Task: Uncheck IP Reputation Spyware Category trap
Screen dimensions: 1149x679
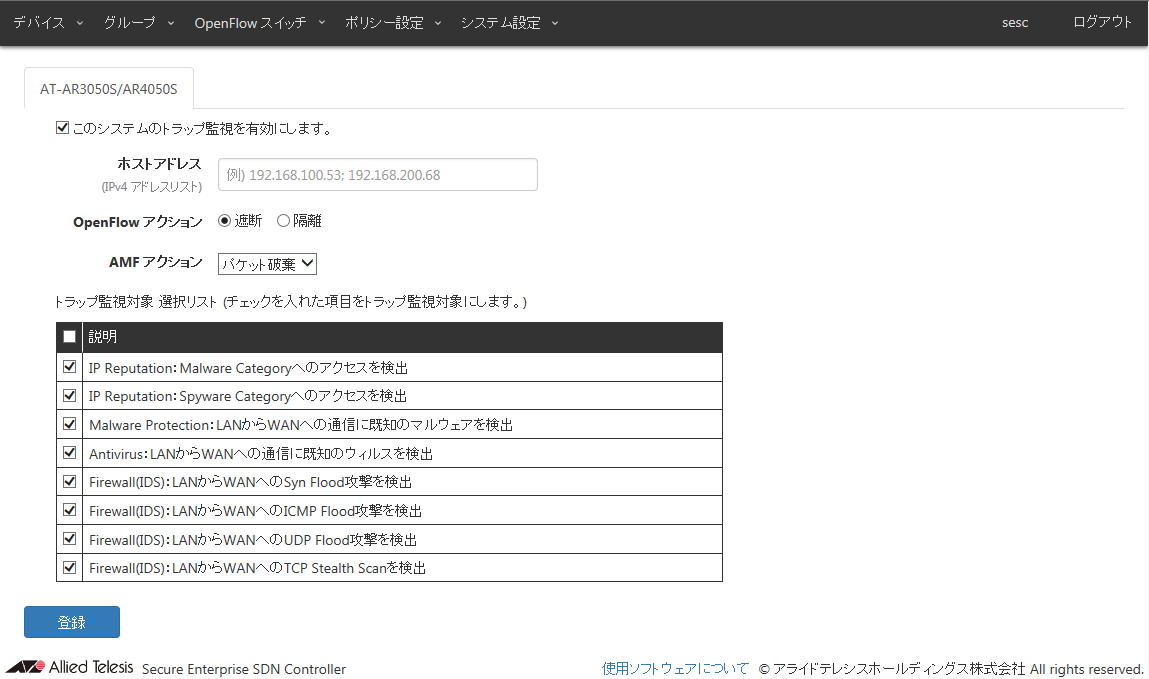Action: [x=69, y=395]
